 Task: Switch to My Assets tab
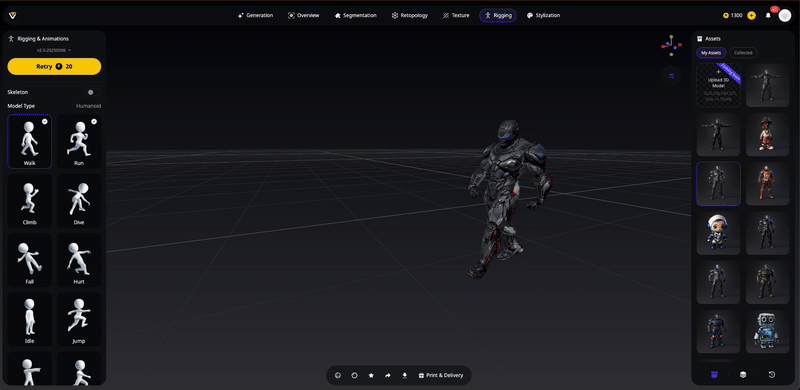tap(711, 53)
